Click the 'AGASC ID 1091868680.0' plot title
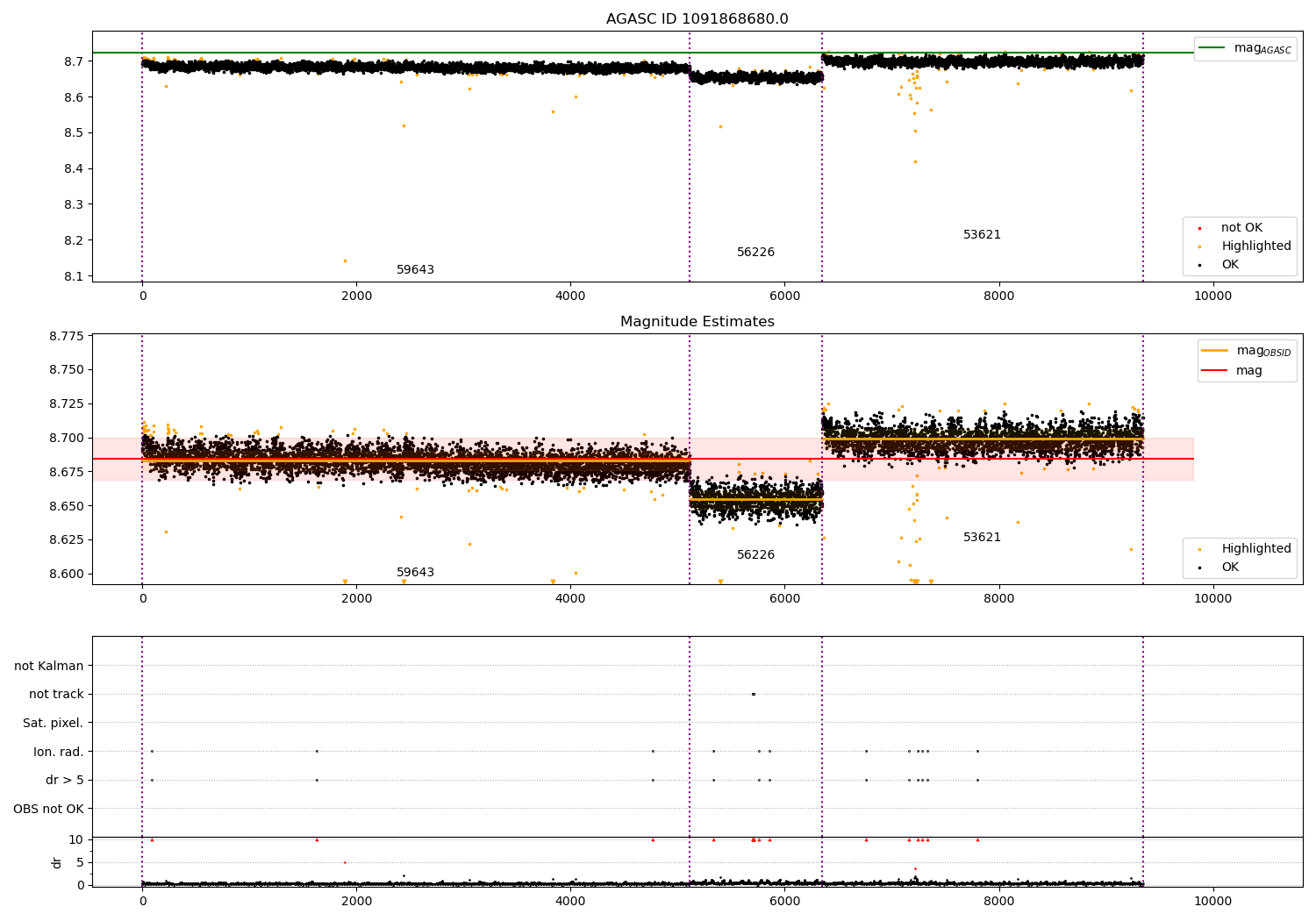 pyautogui.click(x=697, y=19)
